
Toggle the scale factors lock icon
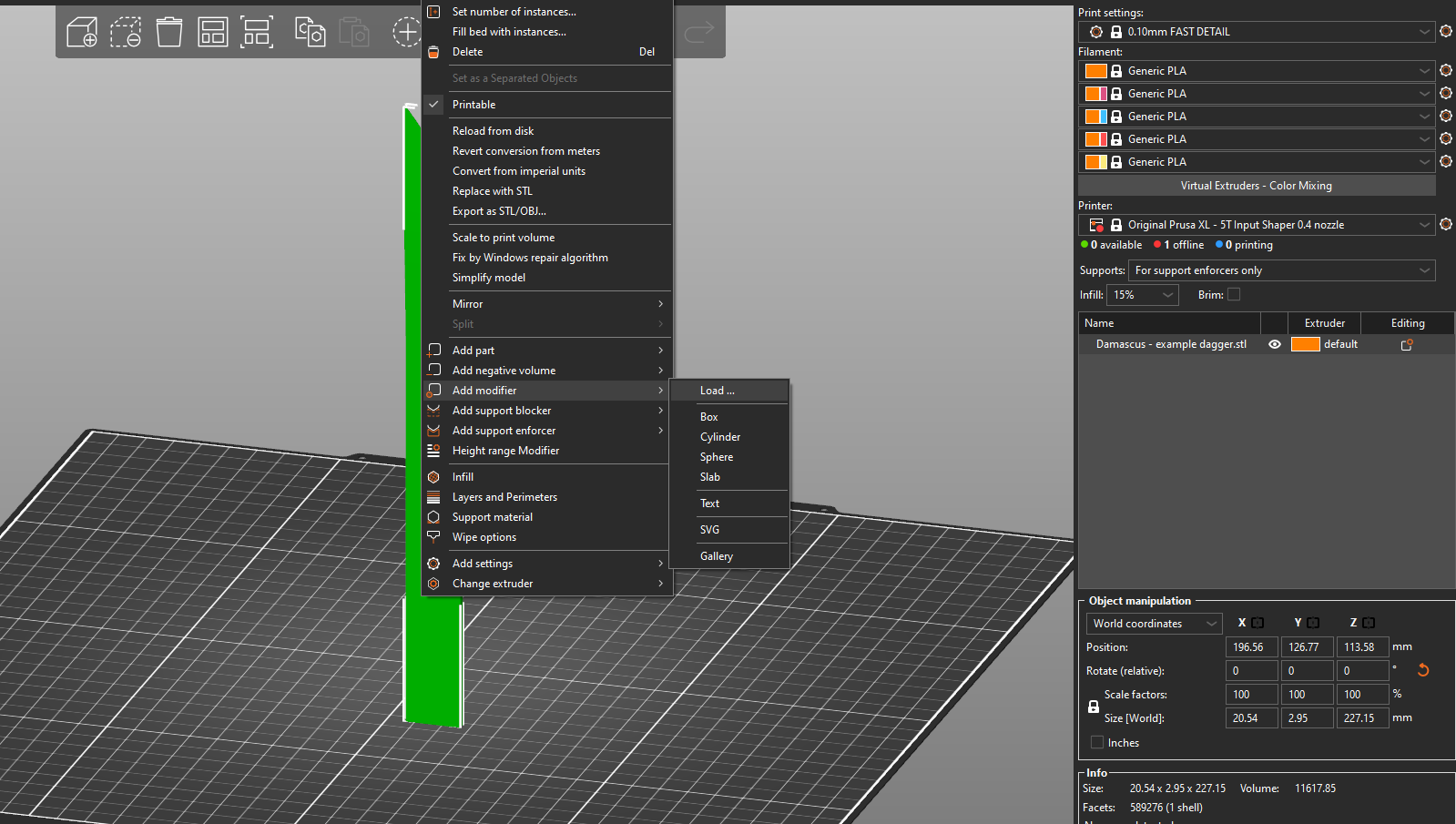pyautogui.click(x=1094, y=707)
